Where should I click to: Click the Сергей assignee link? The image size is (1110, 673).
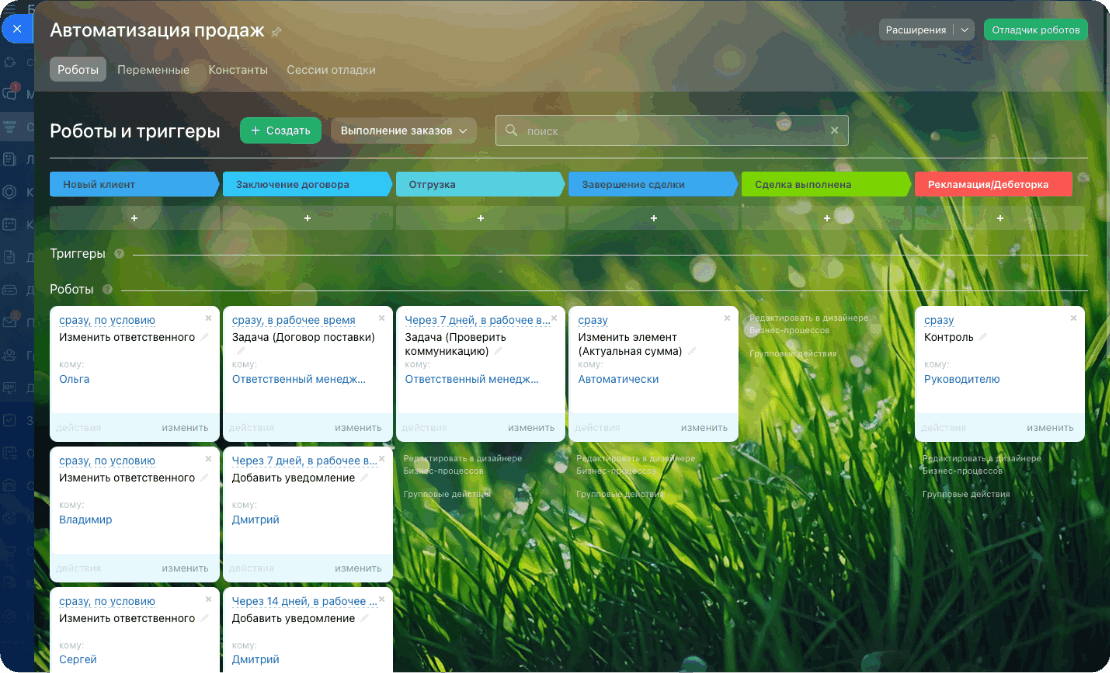pos(78,660)
